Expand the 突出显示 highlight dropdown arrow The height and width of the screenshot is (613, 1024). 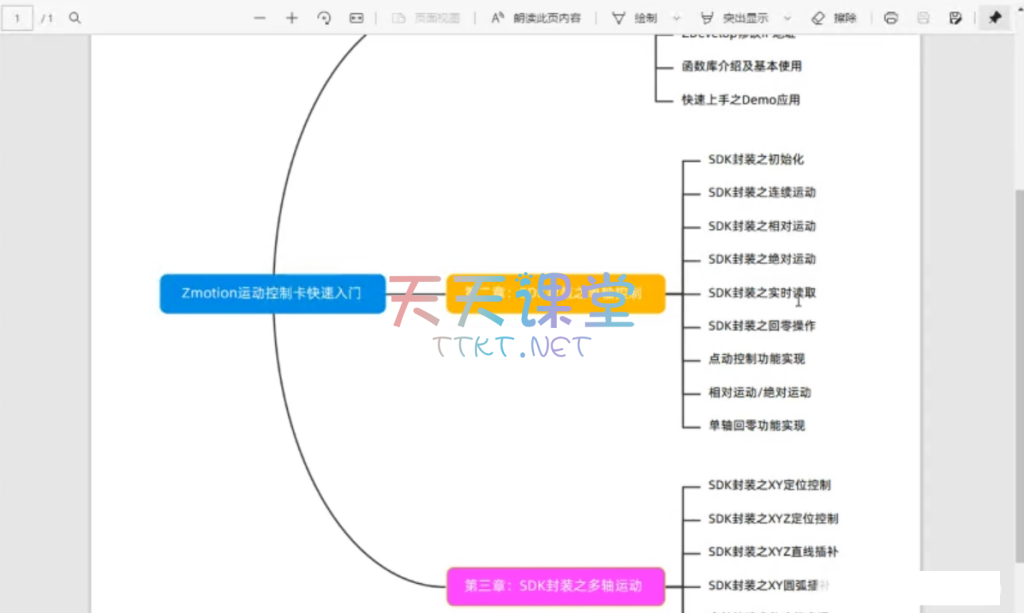coord(787,18)
